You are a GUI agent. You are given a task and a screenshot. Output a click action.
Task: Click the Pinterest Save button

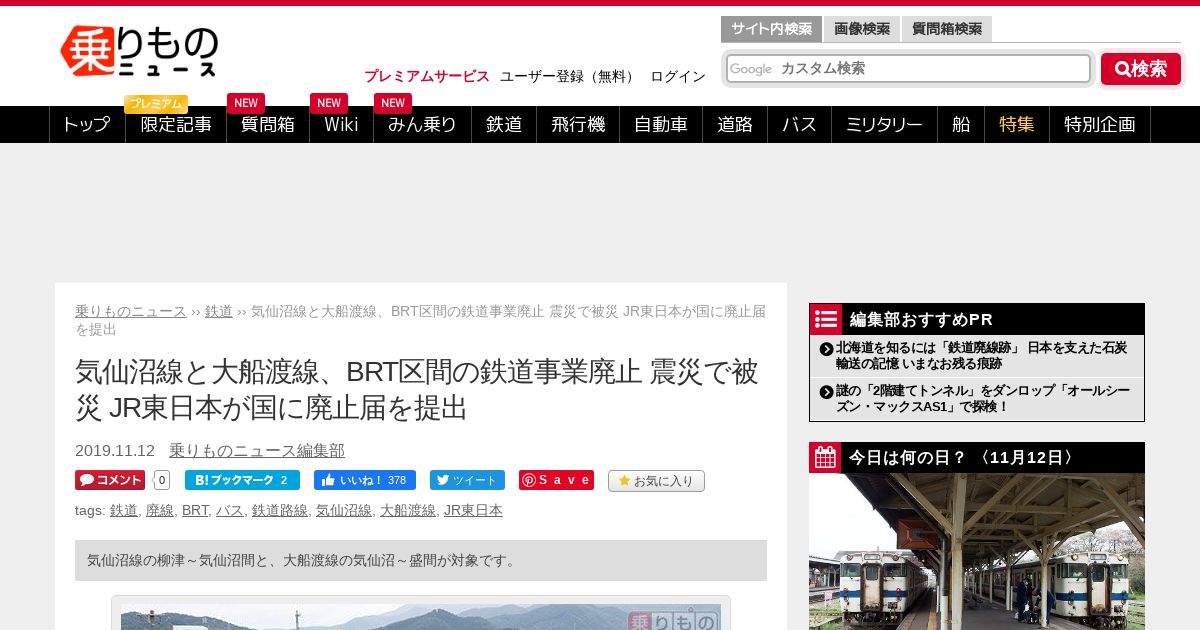coord(556,480)
